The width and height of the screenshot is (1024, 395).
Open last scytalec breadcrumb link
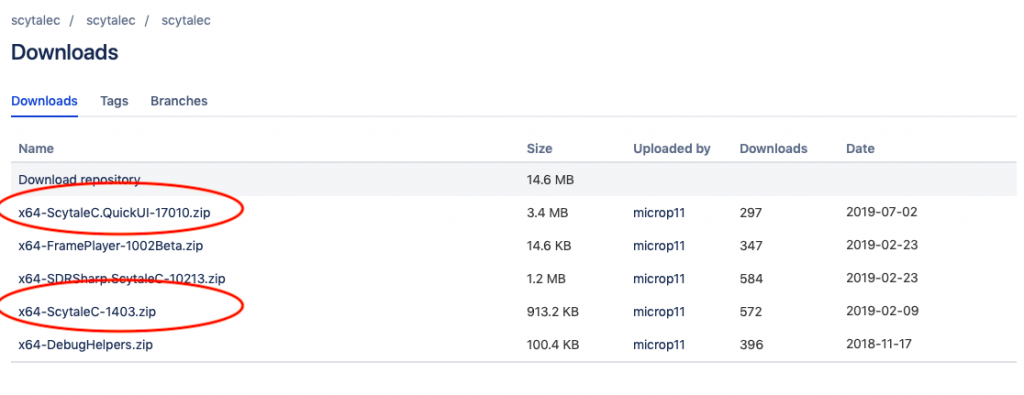point(186,20)
